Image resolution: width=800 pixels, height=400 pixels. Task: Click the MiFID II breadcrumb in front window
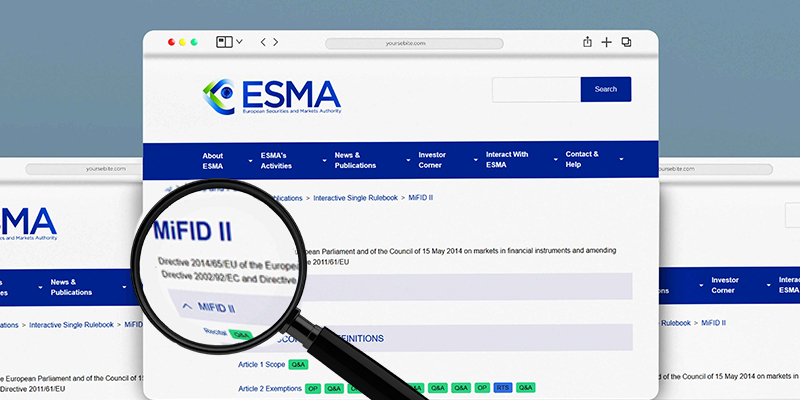[420, 197]
